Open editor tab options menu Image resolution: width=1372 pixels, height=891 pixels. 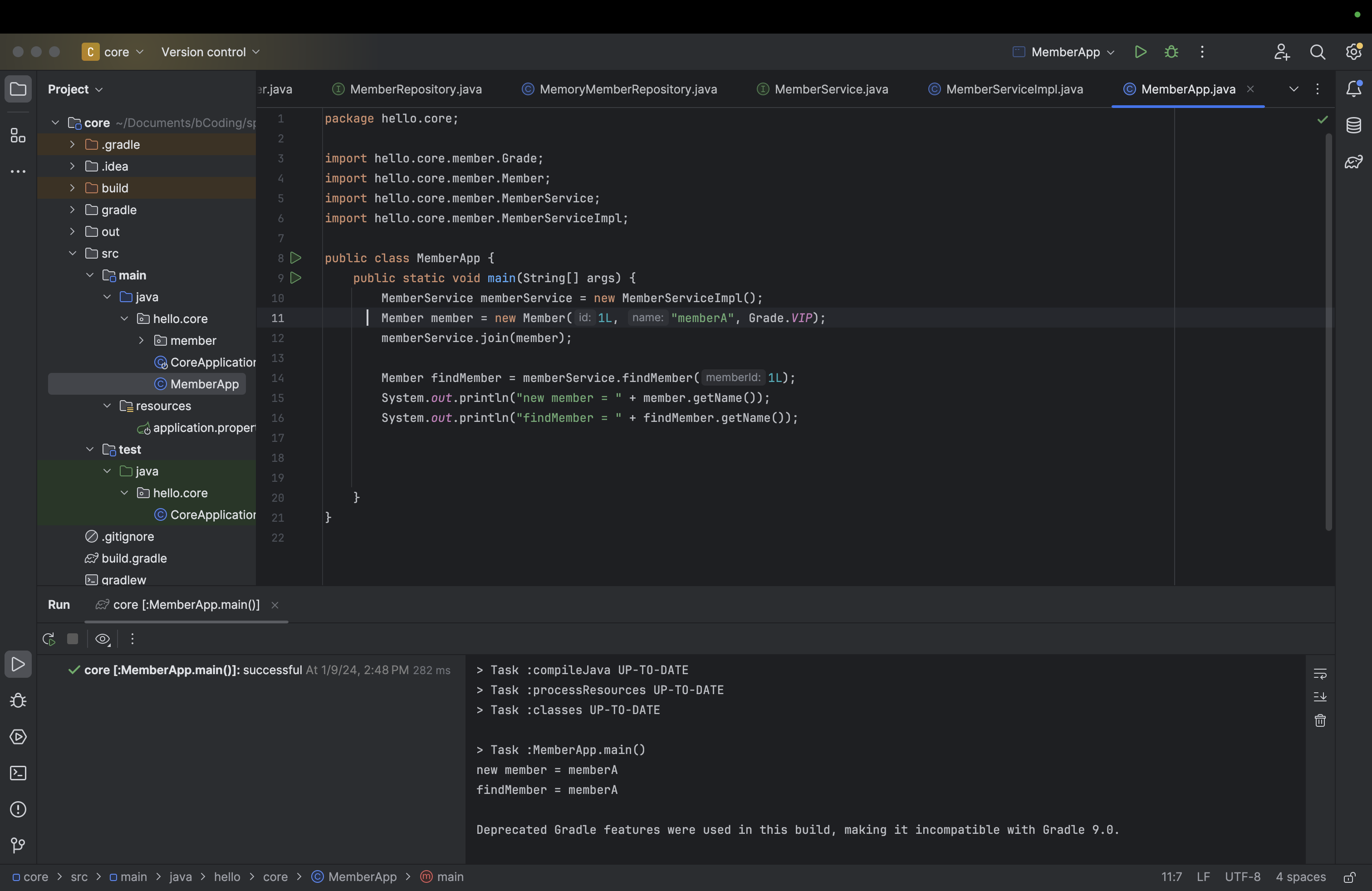[x=1317, y=89]
